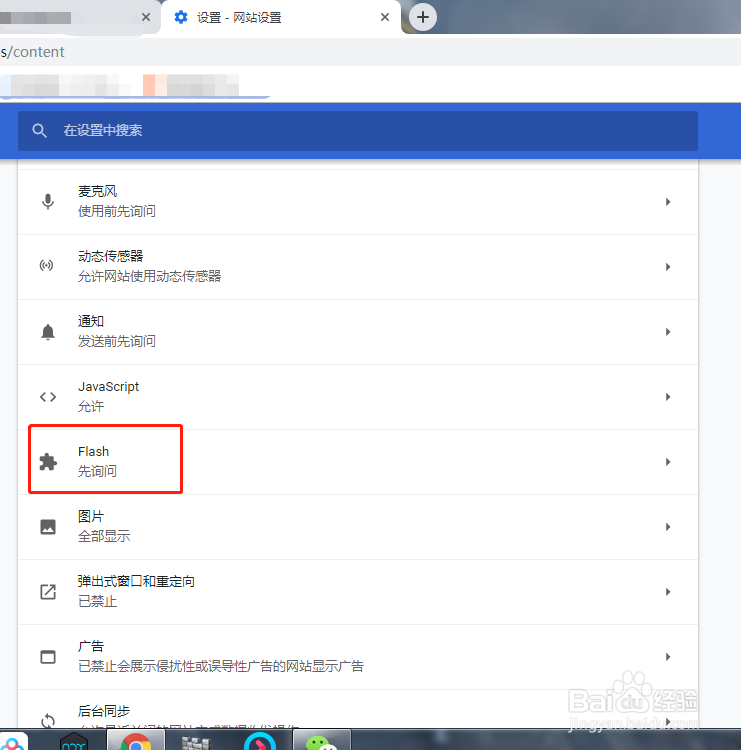Open the brick wall icon app in taskbar
Image resolution: width=741 pixels, height=750 pixels.
click(x=196, y=741)
